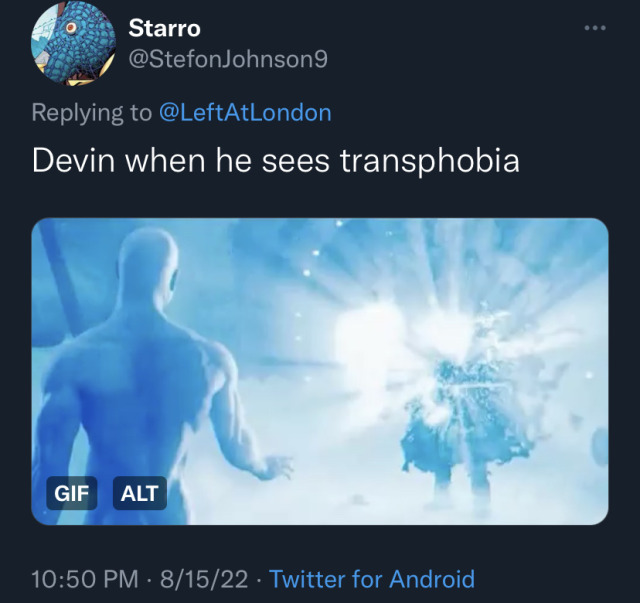Play the blue explosion GIF
This screenshot has width=640, height=603.
point(320,371)
